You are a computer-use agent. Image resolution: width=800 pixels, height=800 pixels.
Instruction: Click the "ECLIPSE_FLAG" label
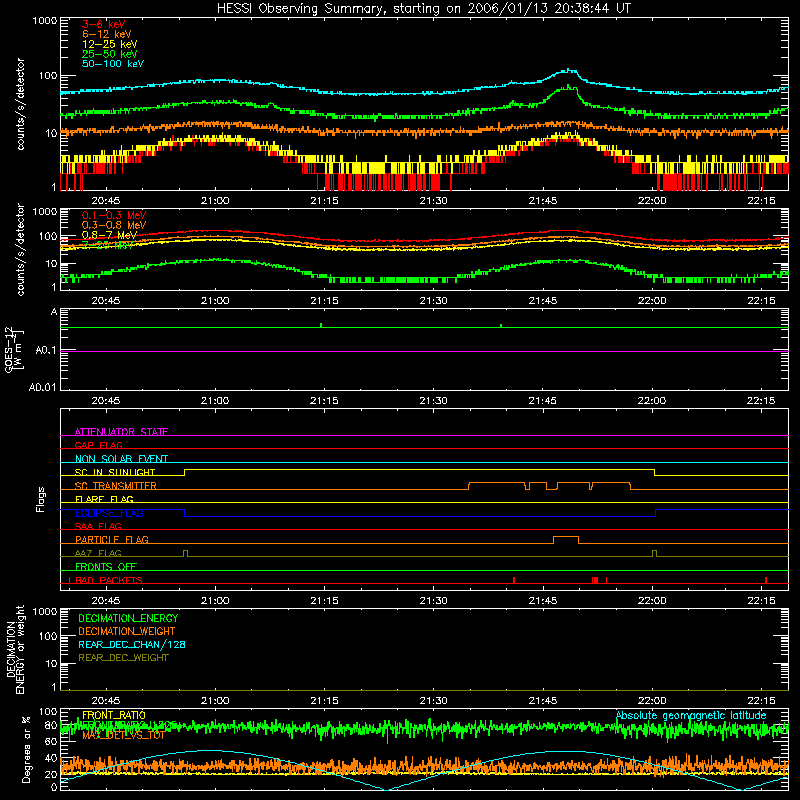pyautogui.click(x=109, y=513)
